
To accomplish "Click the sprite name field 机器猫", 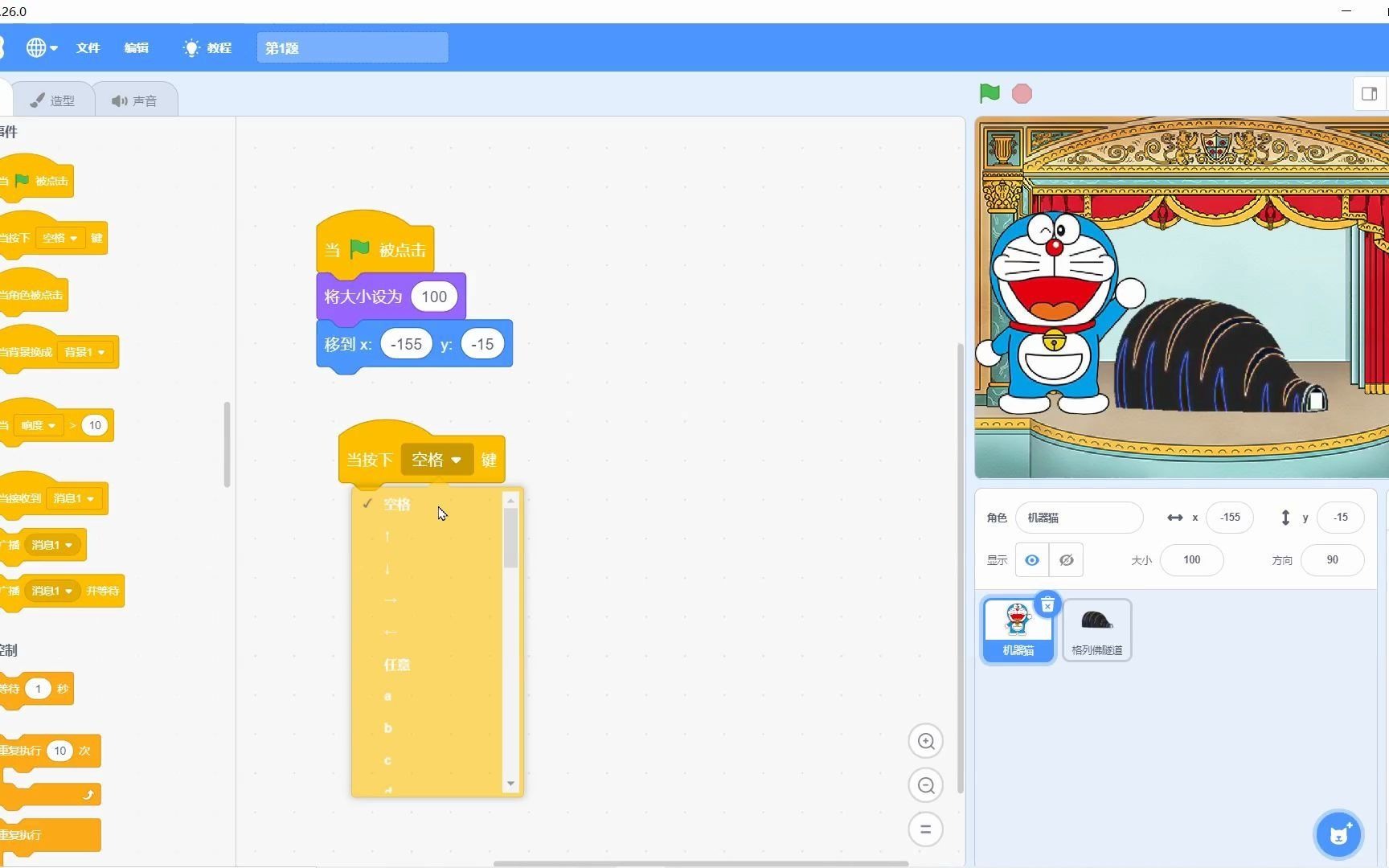I will click(1079, 518).
